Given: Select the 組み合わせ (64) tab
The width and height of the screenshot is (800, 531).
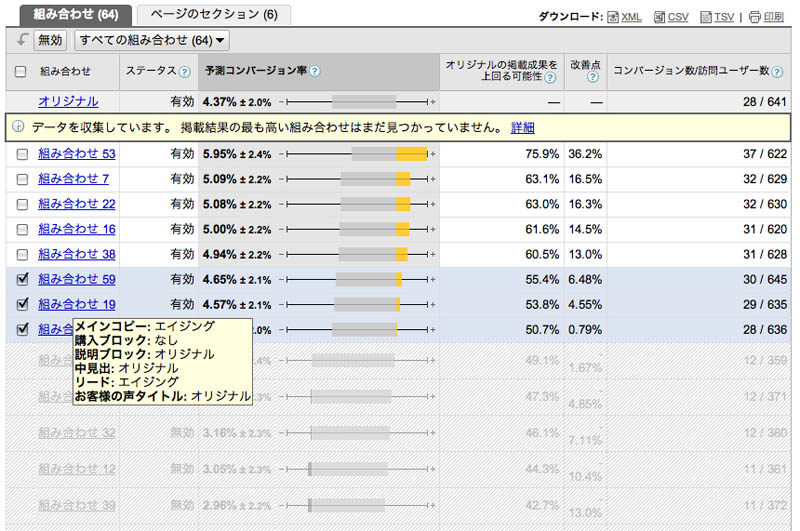Looking at the screenshot, I should tap(75, 15).
